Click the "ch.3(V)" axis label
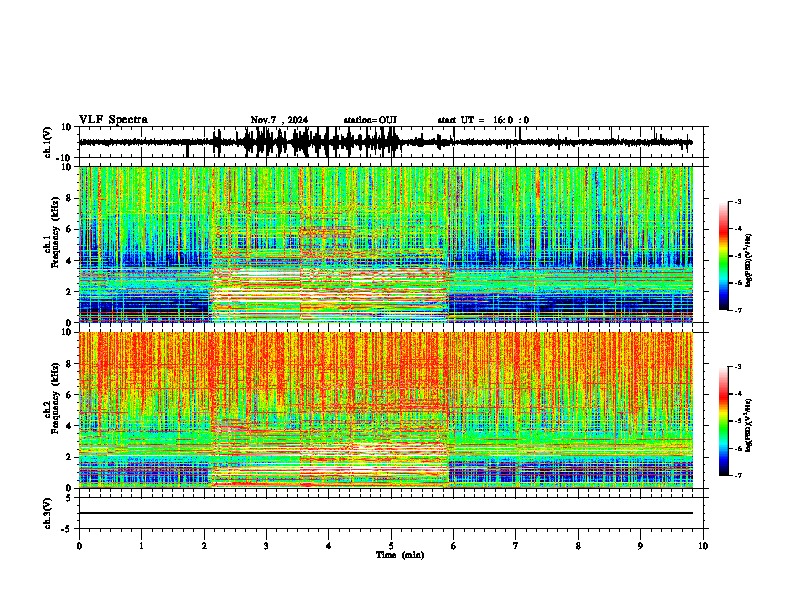 [x=48, y=513]
